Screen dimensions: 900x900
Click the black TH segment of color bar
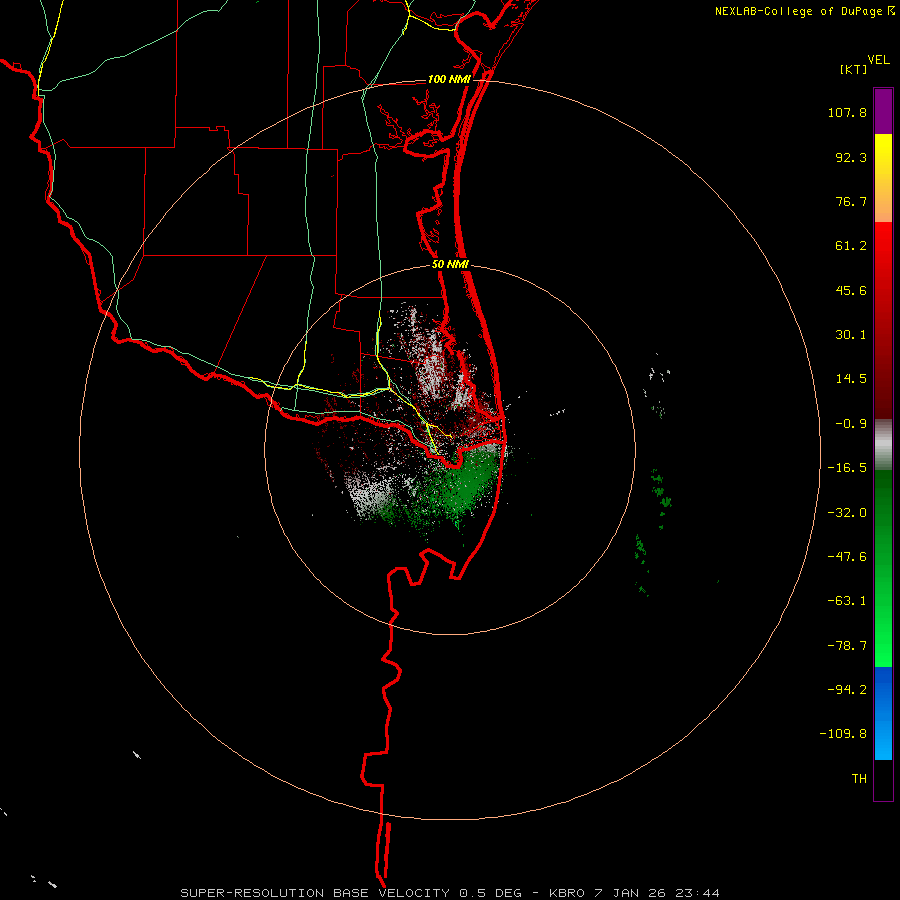point(883,780)
